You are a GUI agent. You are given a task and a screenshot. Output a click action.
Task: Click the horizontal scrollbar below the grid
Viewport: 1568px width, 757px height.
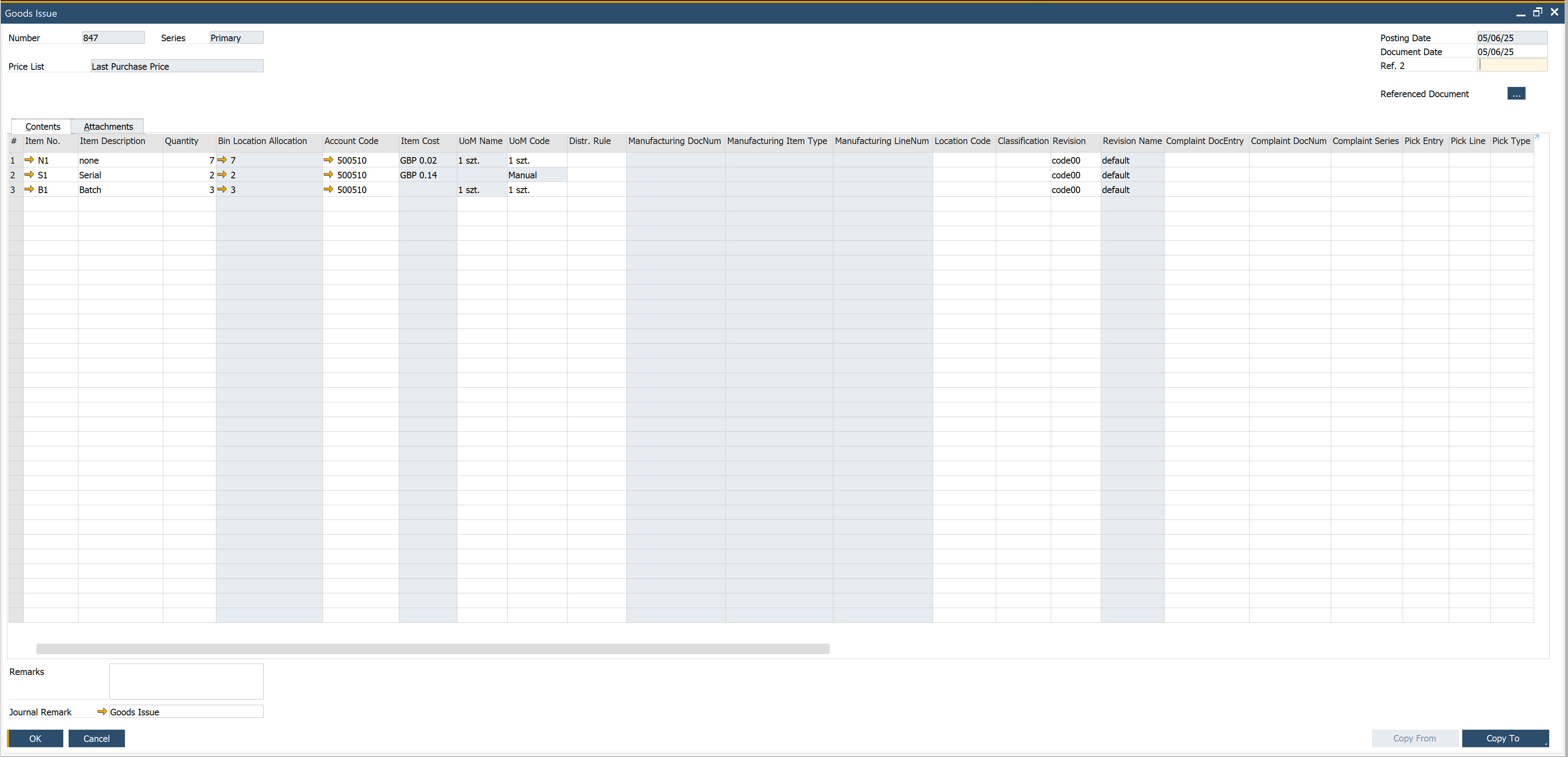432,649
